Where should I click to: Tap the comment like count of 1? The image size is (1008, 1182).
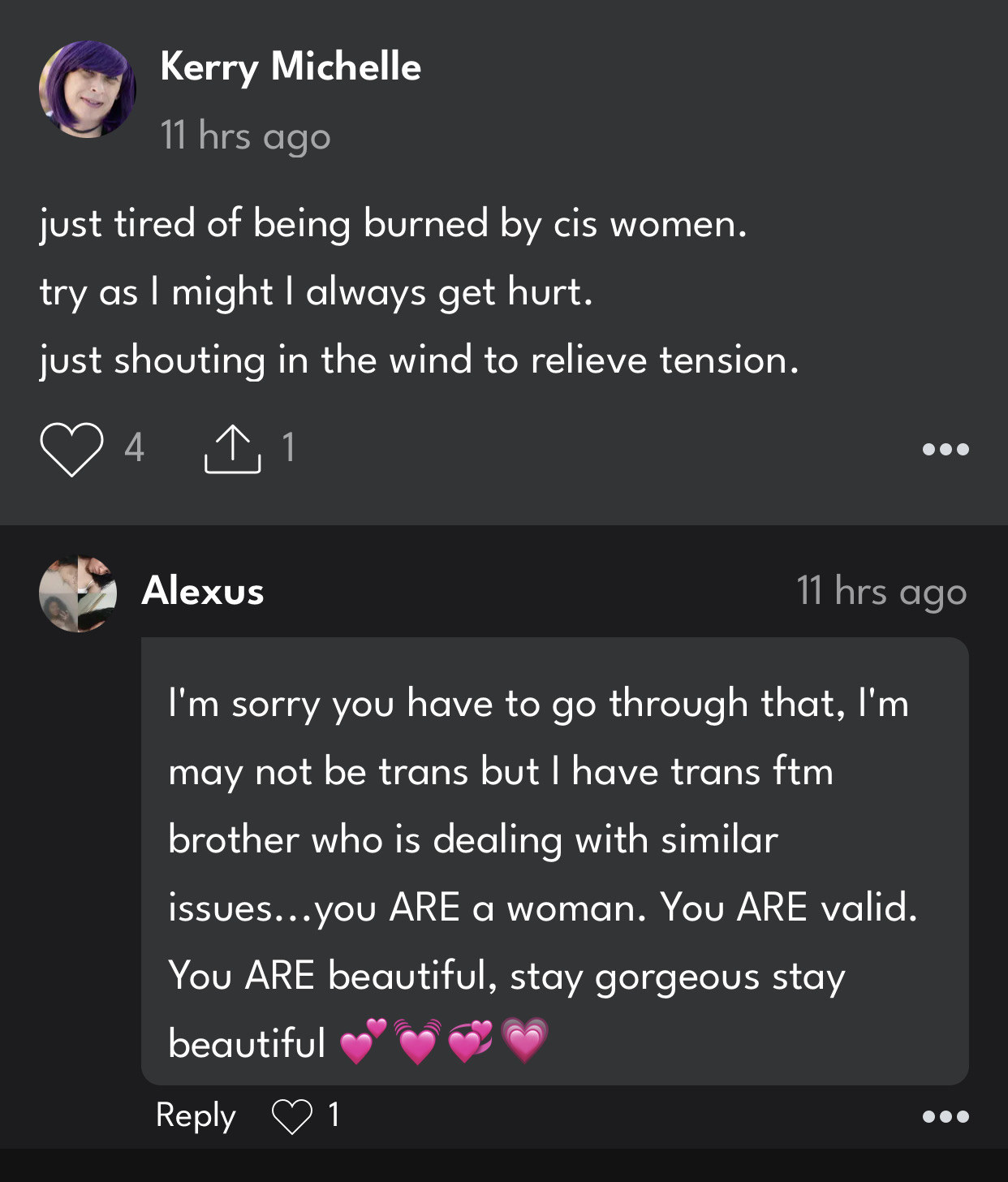coord(334,1115)
